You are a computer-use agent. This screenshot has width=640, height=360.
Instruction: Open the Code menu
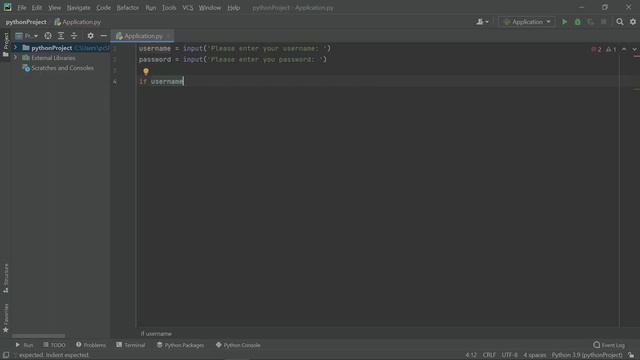tap(103, 8)
